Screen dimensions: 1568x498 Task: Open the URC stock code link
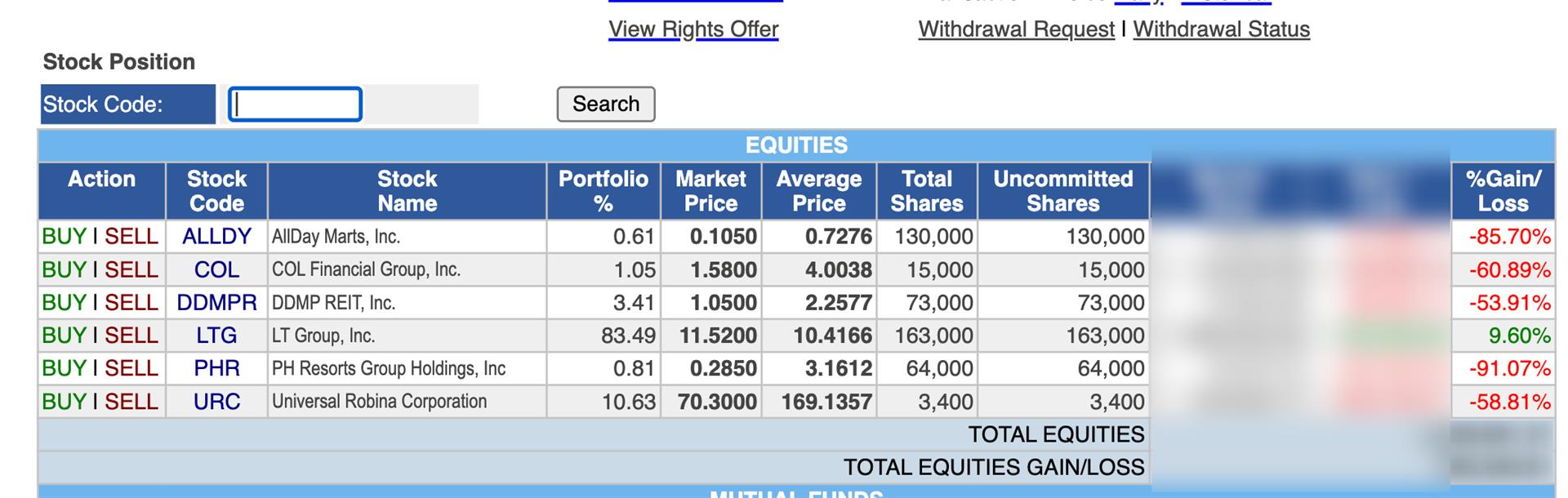pyautogui.click(x=216, y=402)
